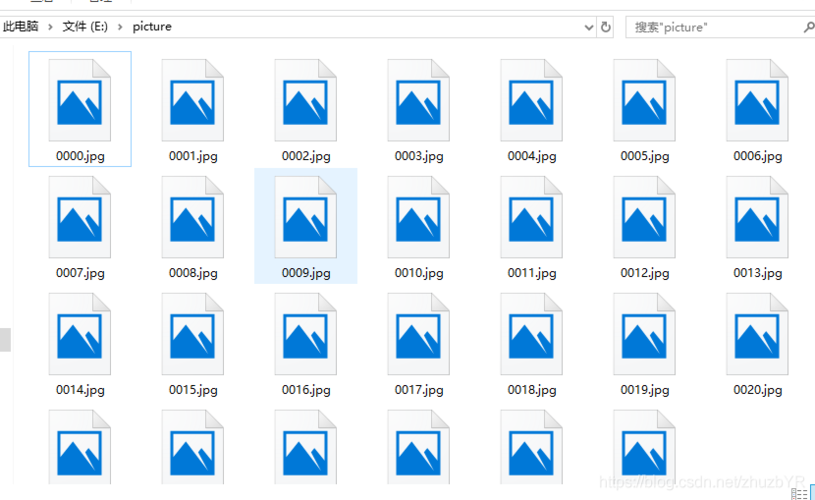This screenshot has width=815, height=500.
Task: Click the 0016.jpg file name label
Action: click(306, 390)
